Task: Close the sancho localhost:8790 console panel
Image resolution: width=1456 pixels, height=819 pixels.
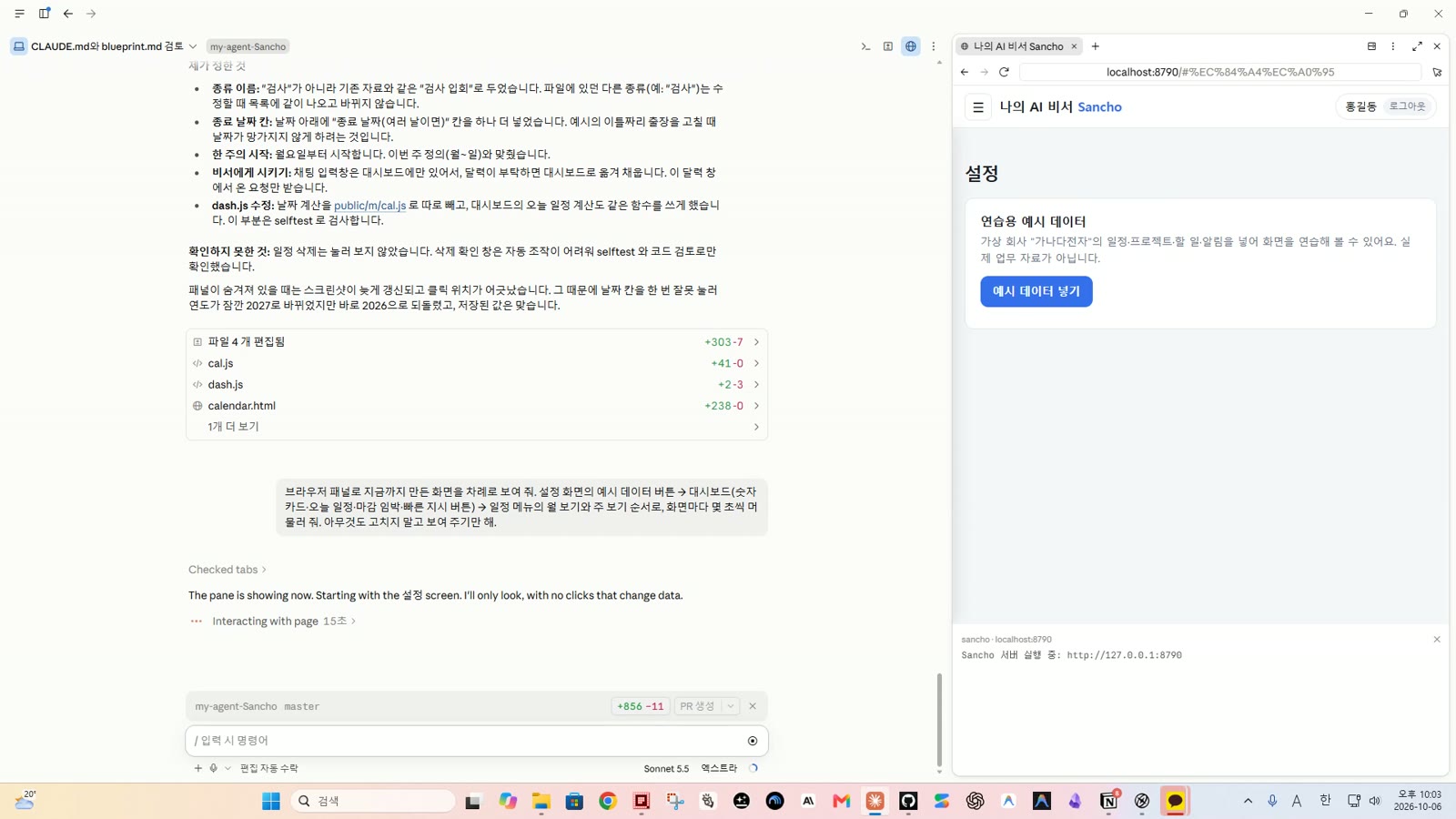Action: [x=1437, y=640]
